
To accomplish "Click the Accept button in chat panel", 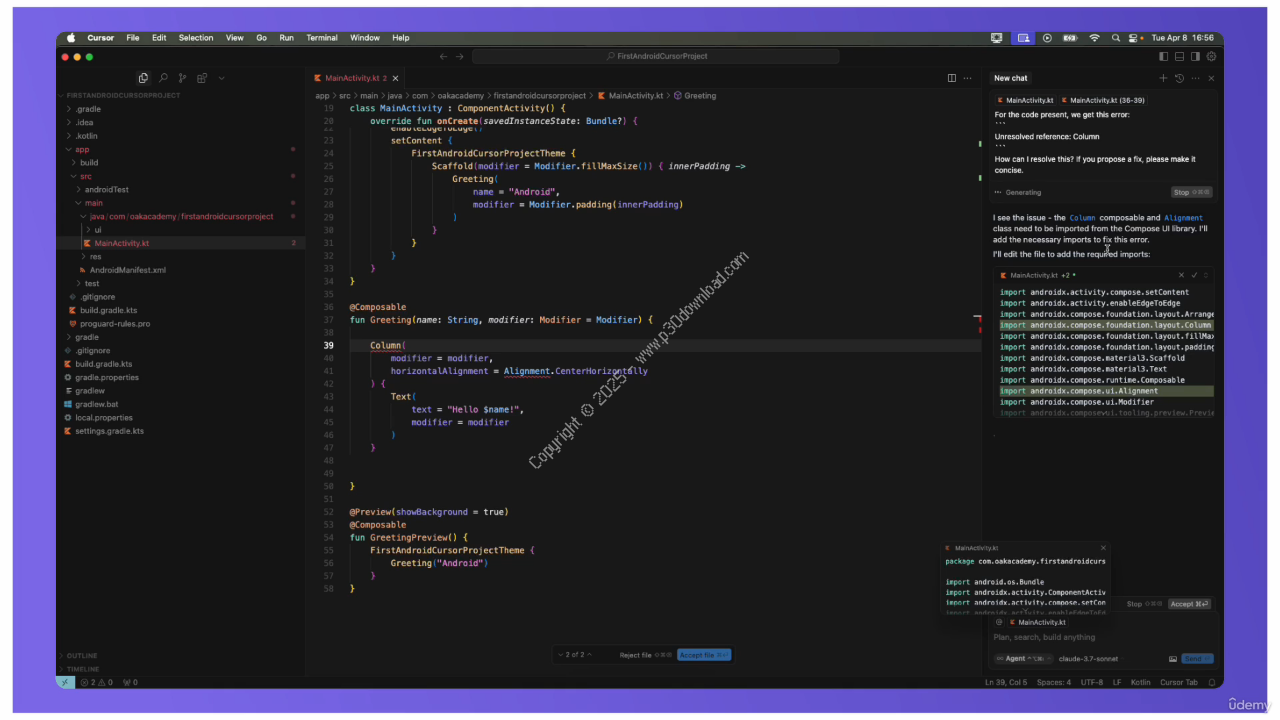I will [1190, 604].
